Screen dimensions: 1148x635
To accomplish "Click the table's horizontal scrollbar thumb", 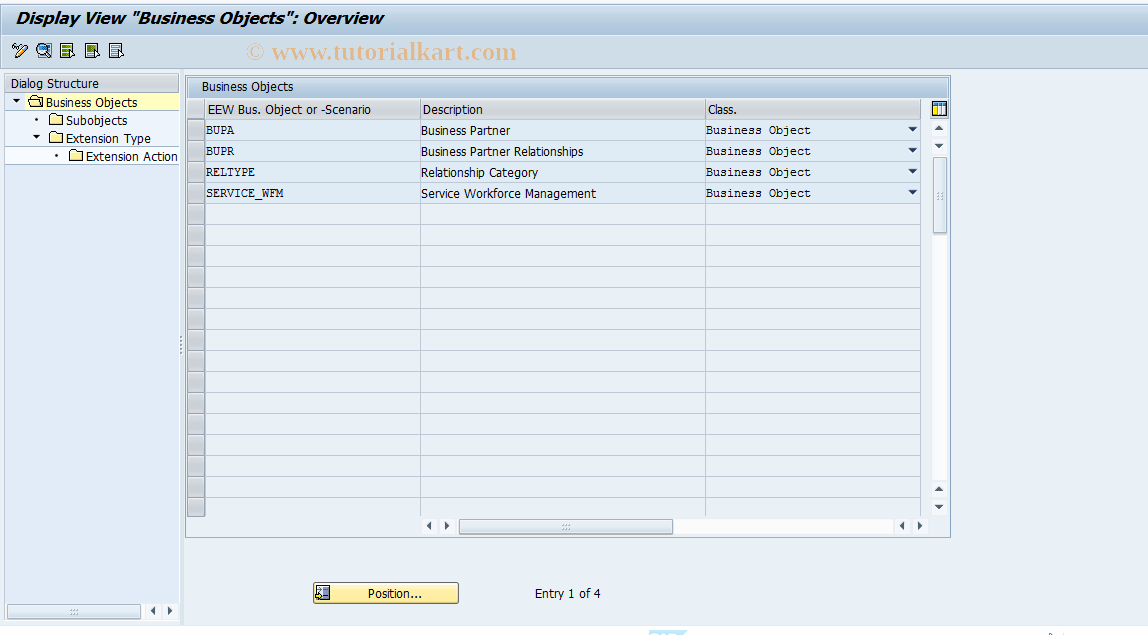I will pyautogui.click(x=565, y=527).
